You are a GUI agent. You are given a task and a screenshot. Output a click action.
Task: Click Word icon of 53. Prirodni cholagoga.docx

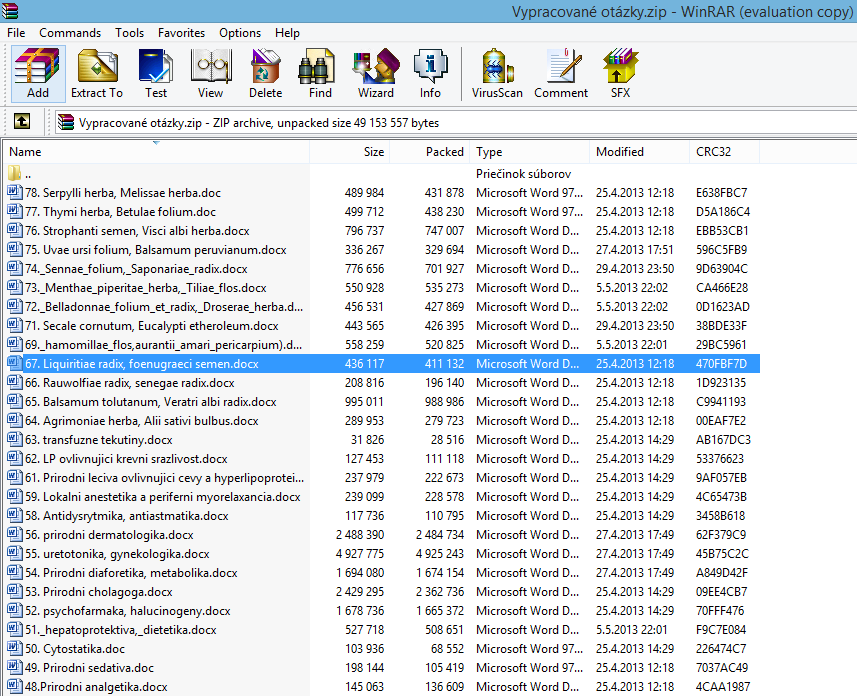pos(15,592)
